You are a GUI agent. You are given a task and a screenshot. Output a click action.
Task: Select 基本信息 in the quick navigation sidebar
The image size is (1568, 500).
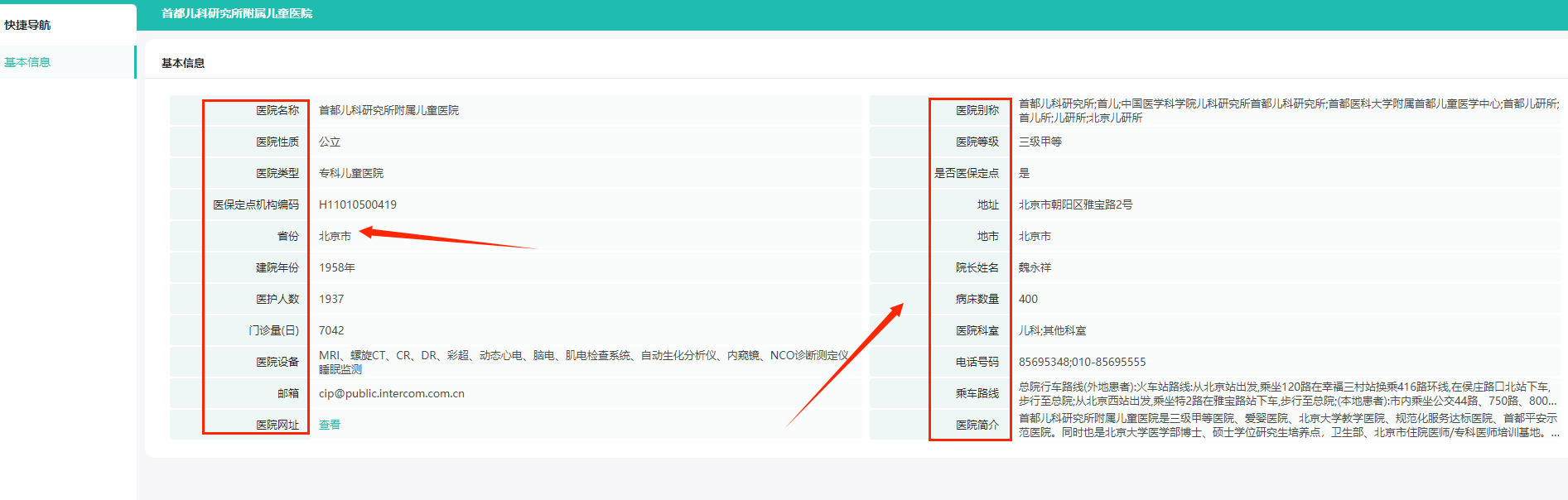(27, 62)
